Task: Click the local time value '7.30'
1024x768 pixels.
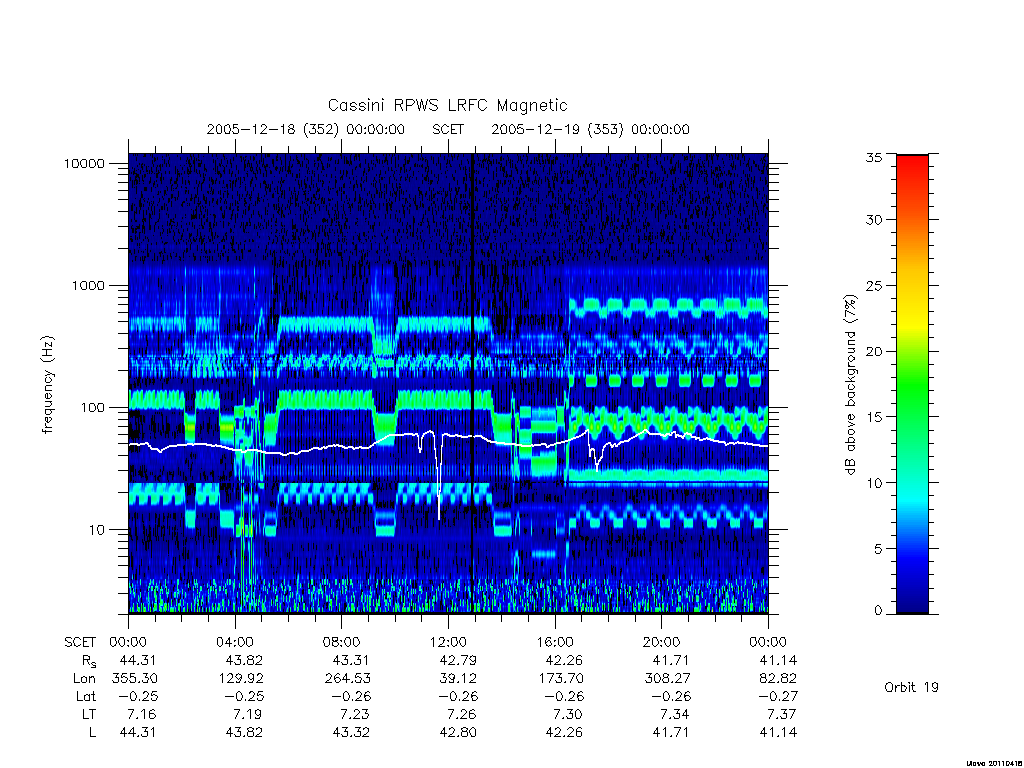Action: (568, 715)
